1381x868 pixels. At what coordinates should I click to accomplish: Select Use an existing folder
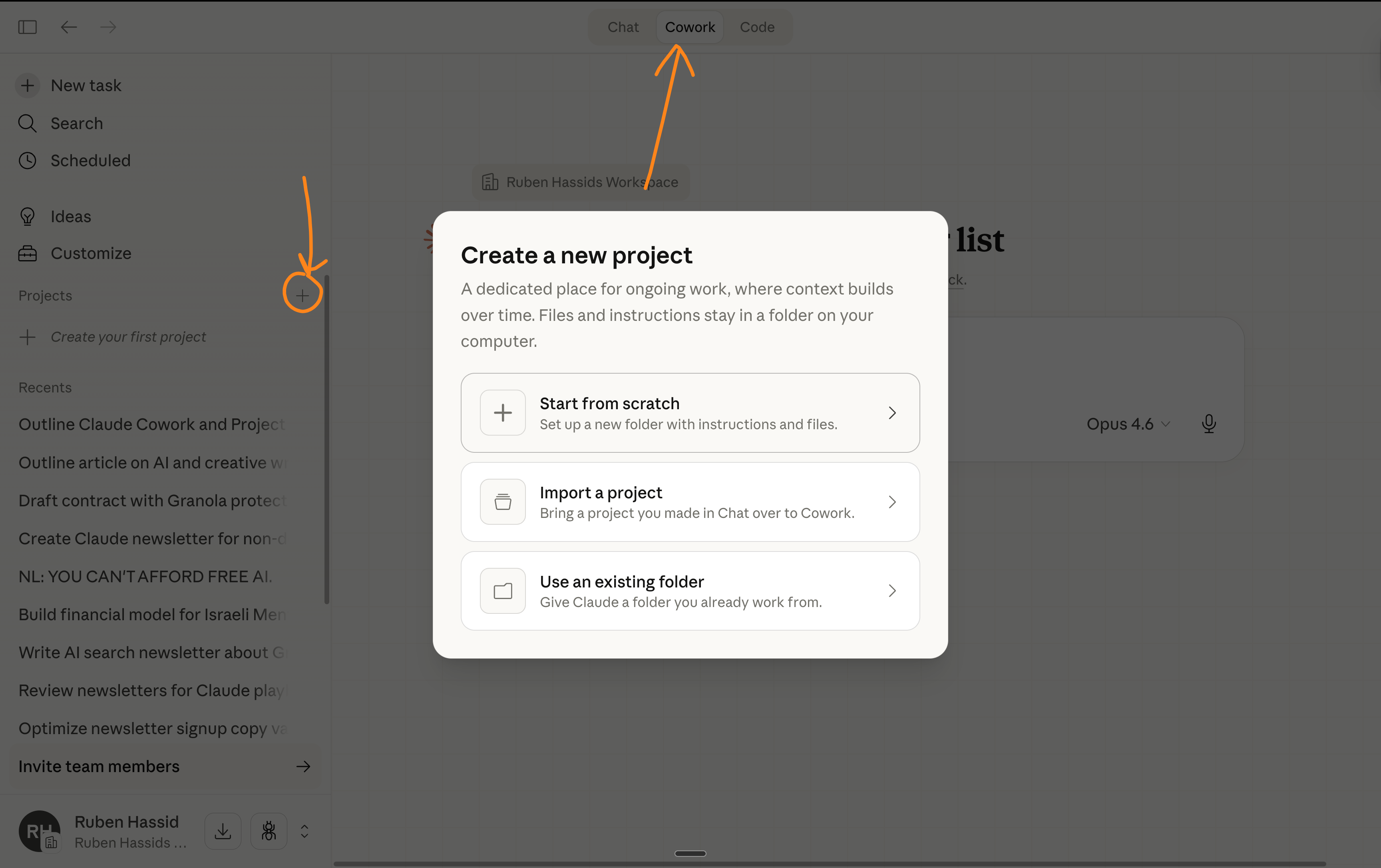coord(690,591)
